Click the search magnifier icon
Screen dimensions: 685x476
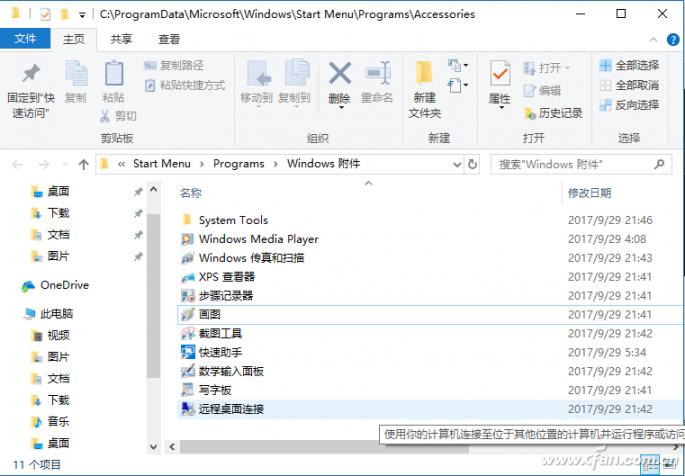pos(659,164)
